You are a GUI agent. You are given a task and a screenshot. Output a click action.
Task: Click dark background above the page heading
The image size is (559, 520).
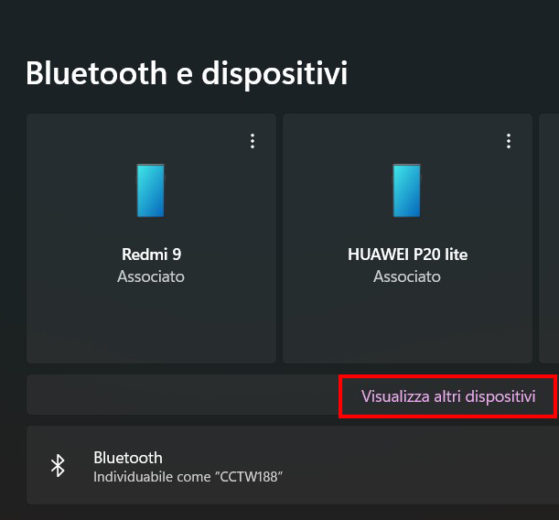click(x=280, y=25)
